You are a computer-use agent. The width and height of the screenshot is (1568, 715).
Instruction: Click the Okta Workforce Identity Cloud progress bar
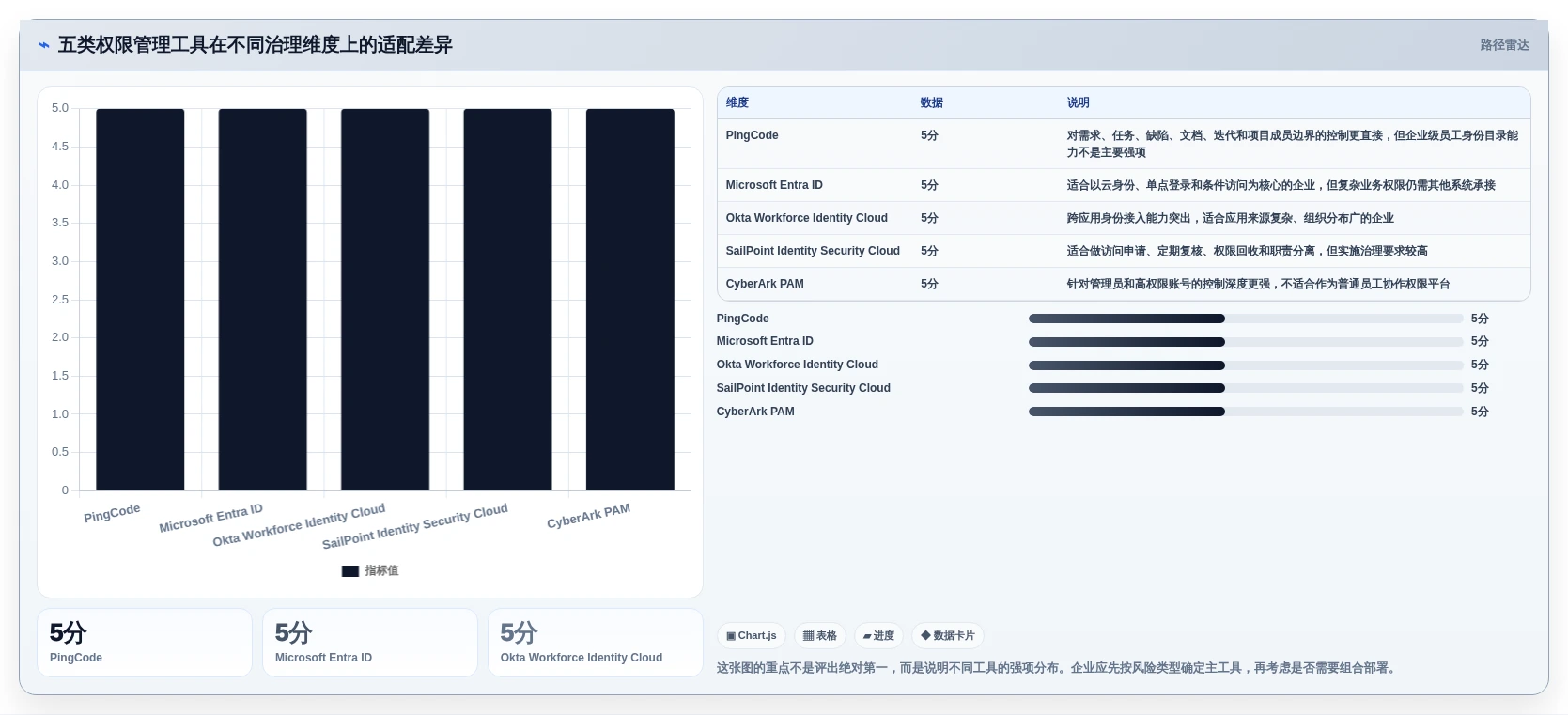[x=1246, y=365]
